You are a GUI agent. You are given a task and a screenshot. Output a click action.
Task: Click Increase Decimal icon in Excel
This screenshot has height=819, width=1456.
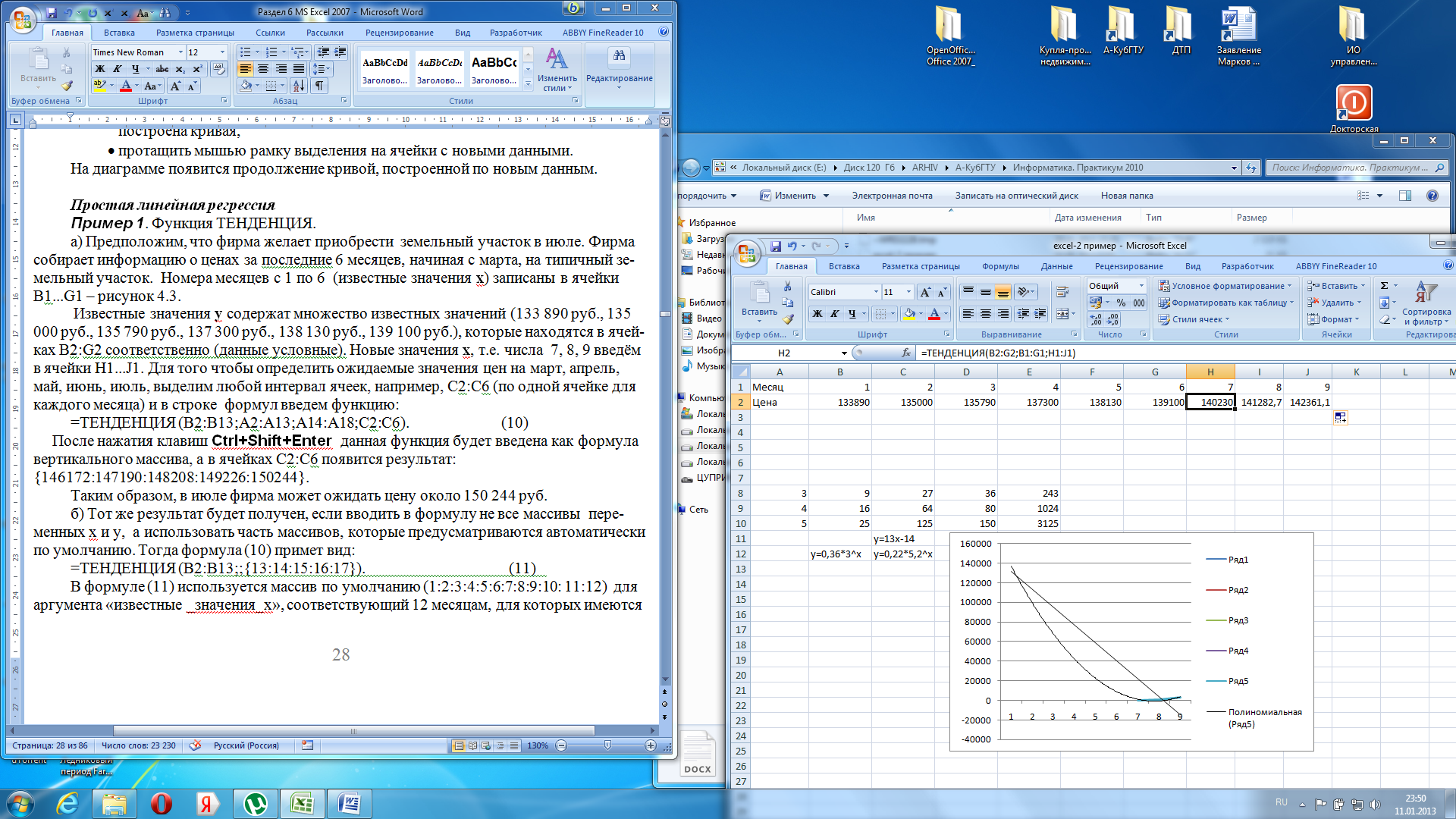pyautogui.click(x=1097, y=320)
